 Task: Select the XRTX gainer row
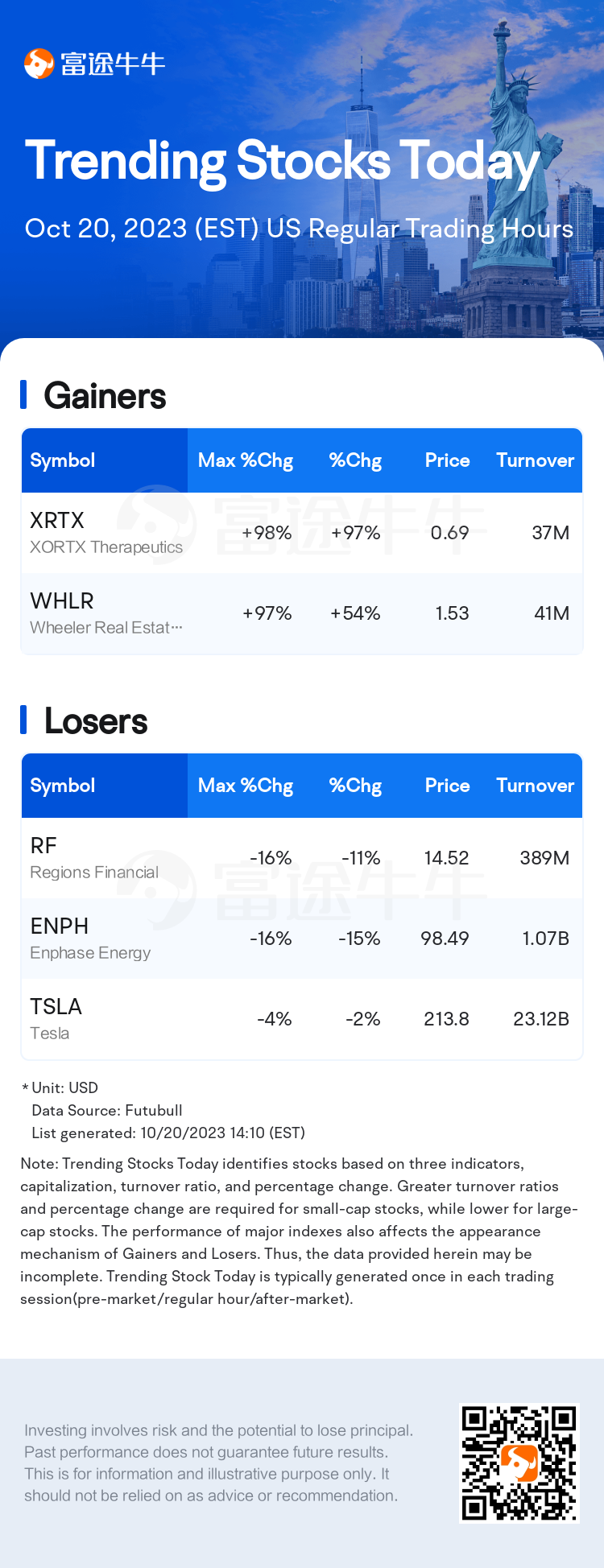click(302, 533)
